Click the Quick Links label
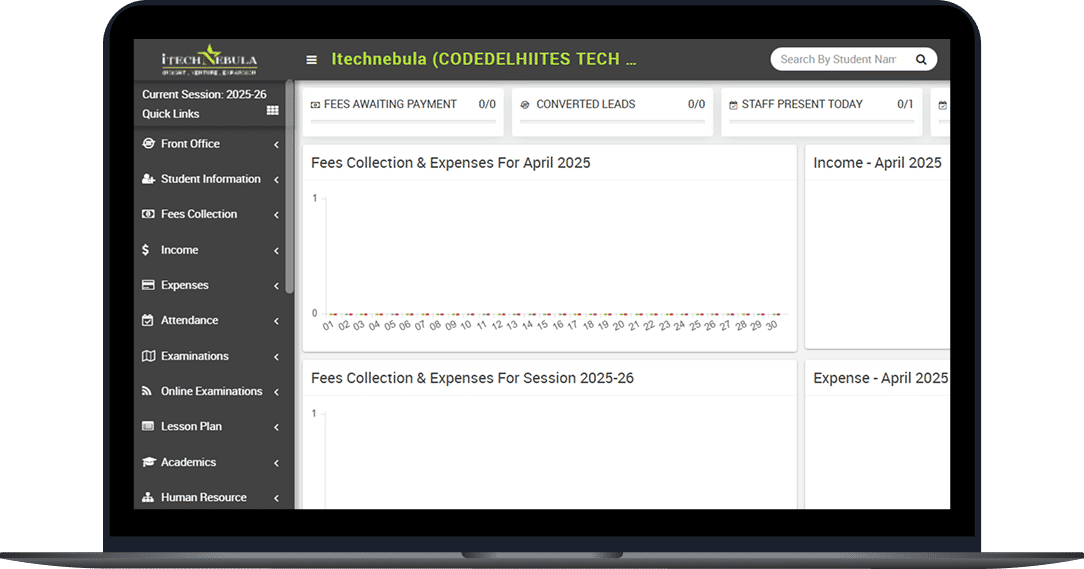The image size is (1084, 569). coord(170,113)
